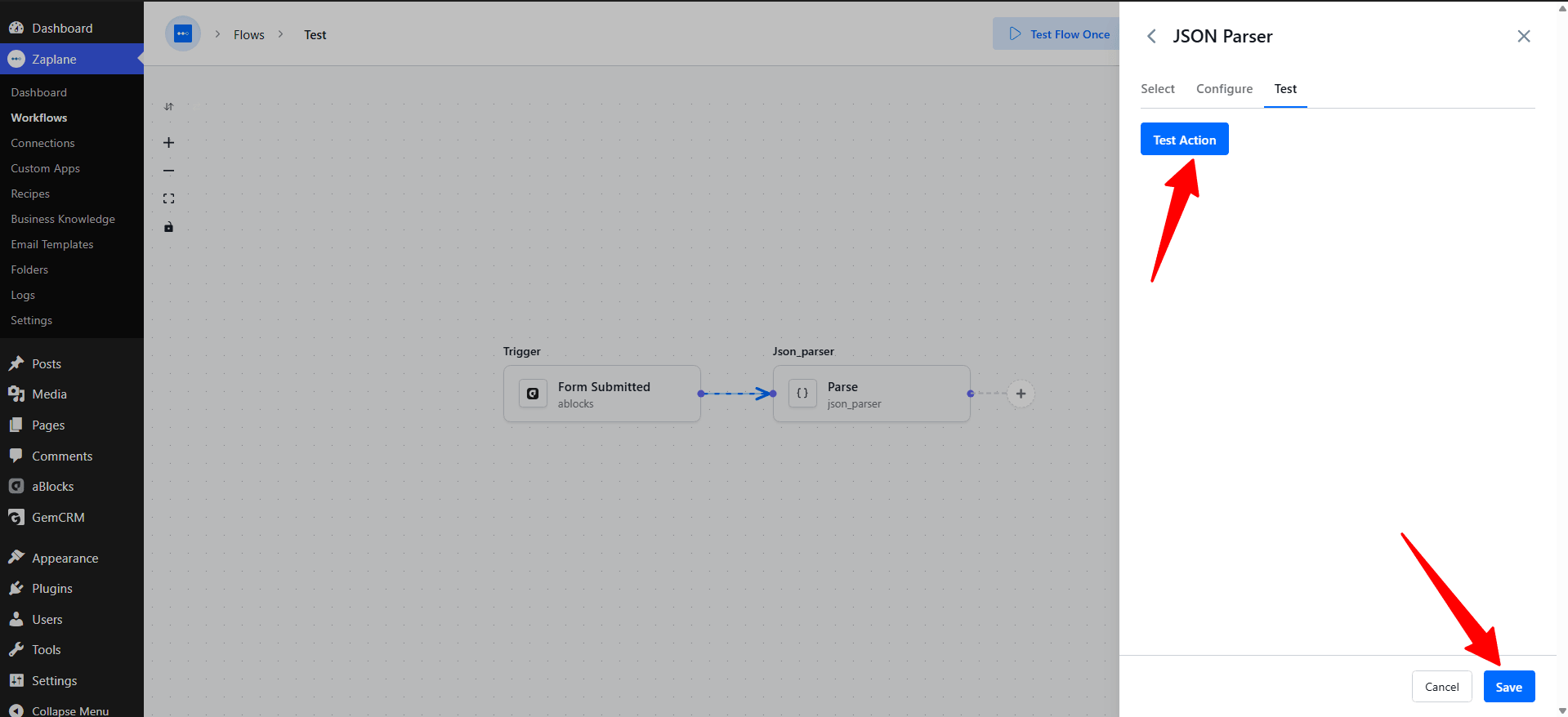Click the Appearance brush icon
1568x717 pixels.
pos(16,558)
